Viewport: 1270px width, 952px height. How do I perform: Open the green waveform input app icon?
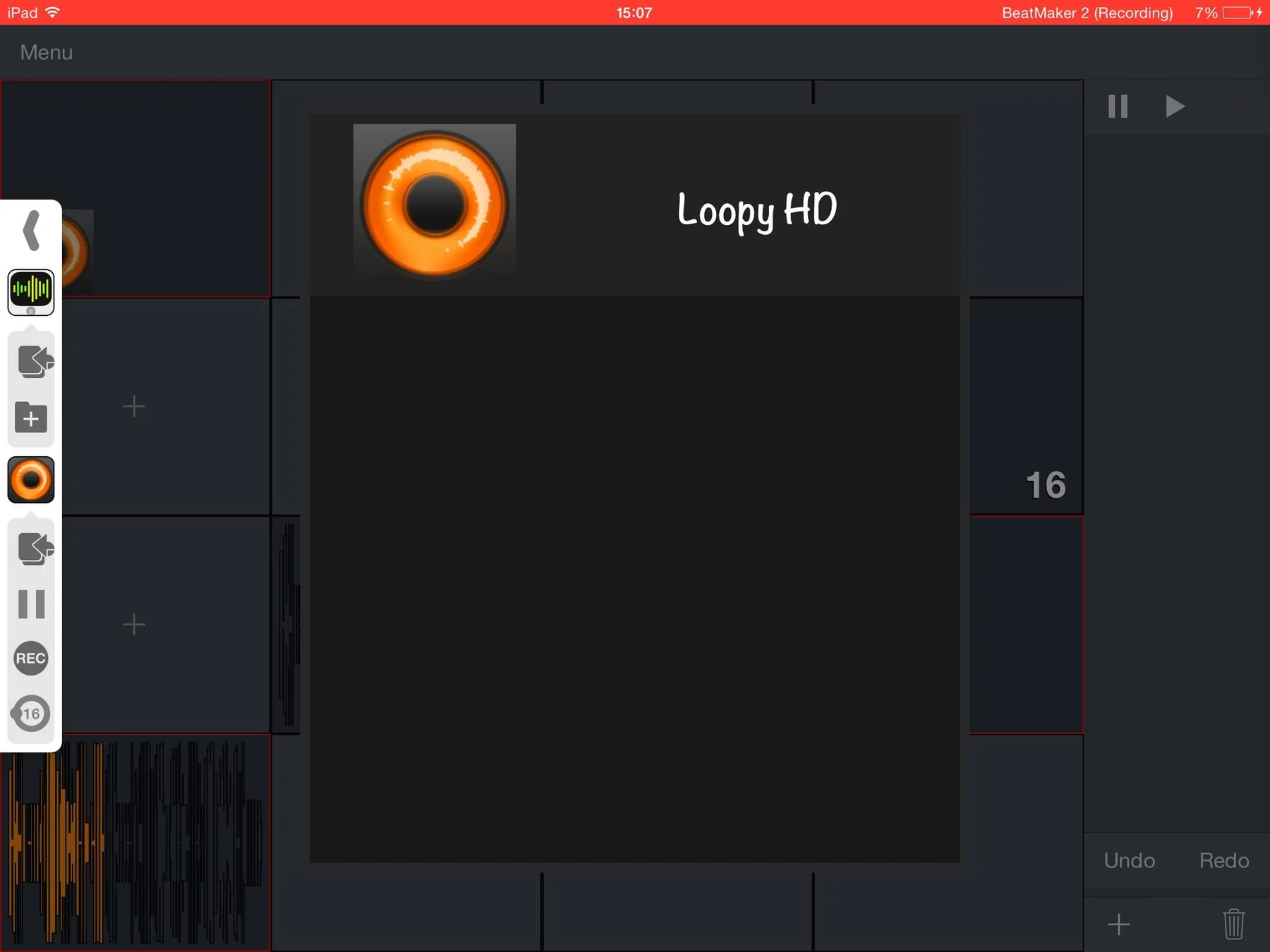[x=31, y=291]
